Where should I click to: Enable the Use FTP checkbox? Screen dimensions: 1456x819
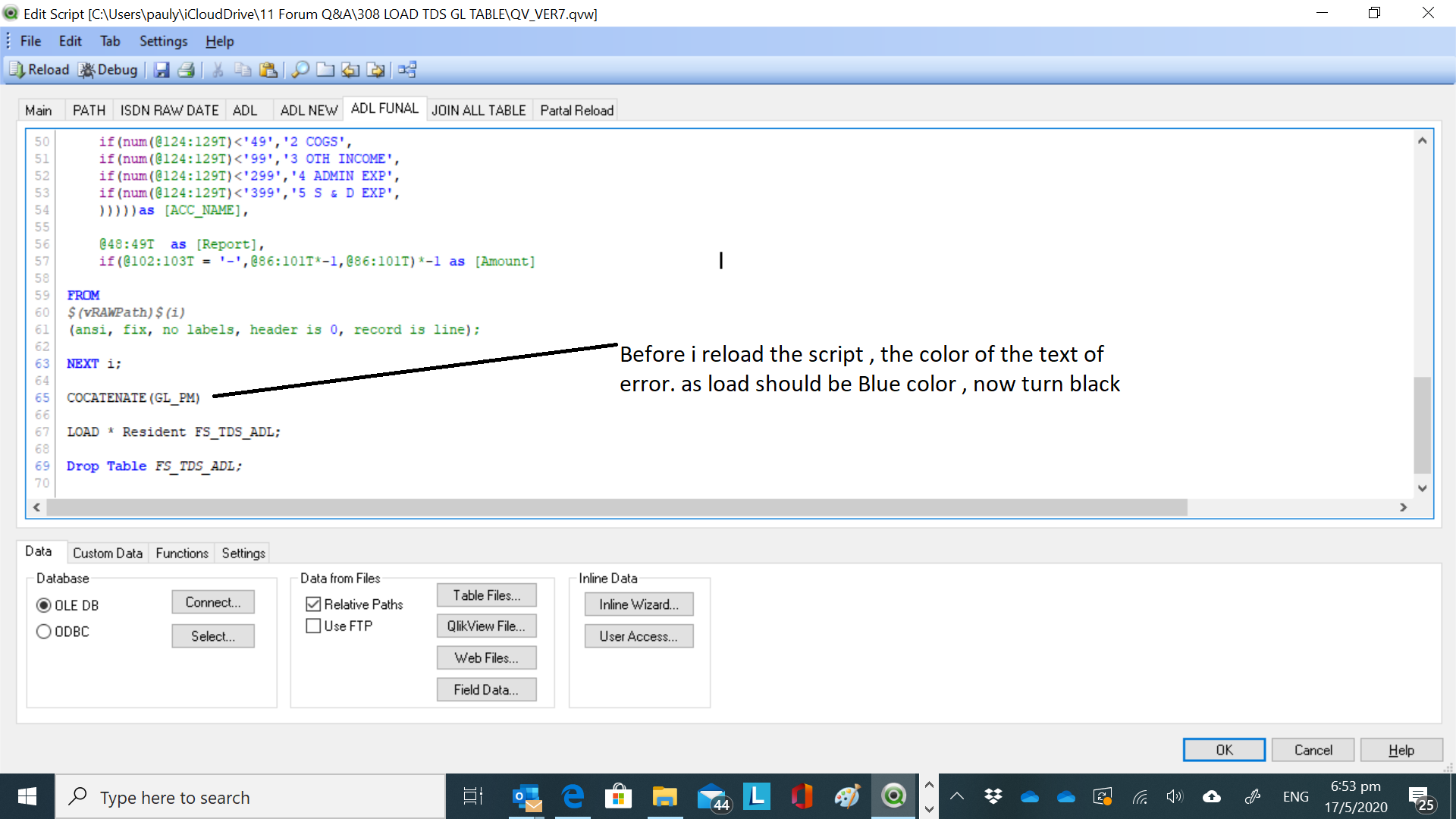click(313, 626)
